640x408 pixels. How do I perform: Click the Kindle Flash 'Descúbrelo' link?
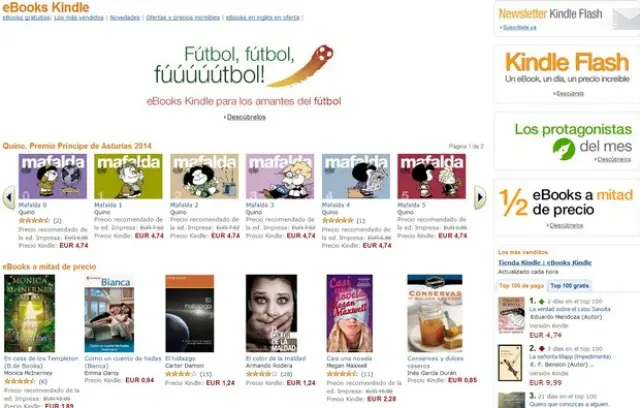(x=570, y=93)
